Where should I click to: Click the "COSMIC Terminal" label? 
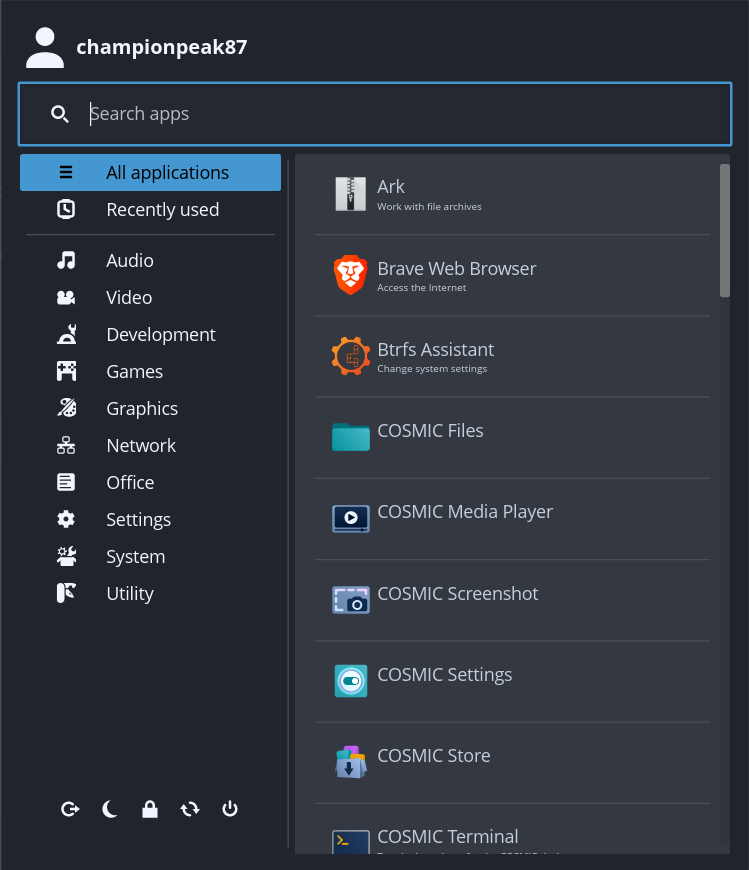click(x=448, y=837)
